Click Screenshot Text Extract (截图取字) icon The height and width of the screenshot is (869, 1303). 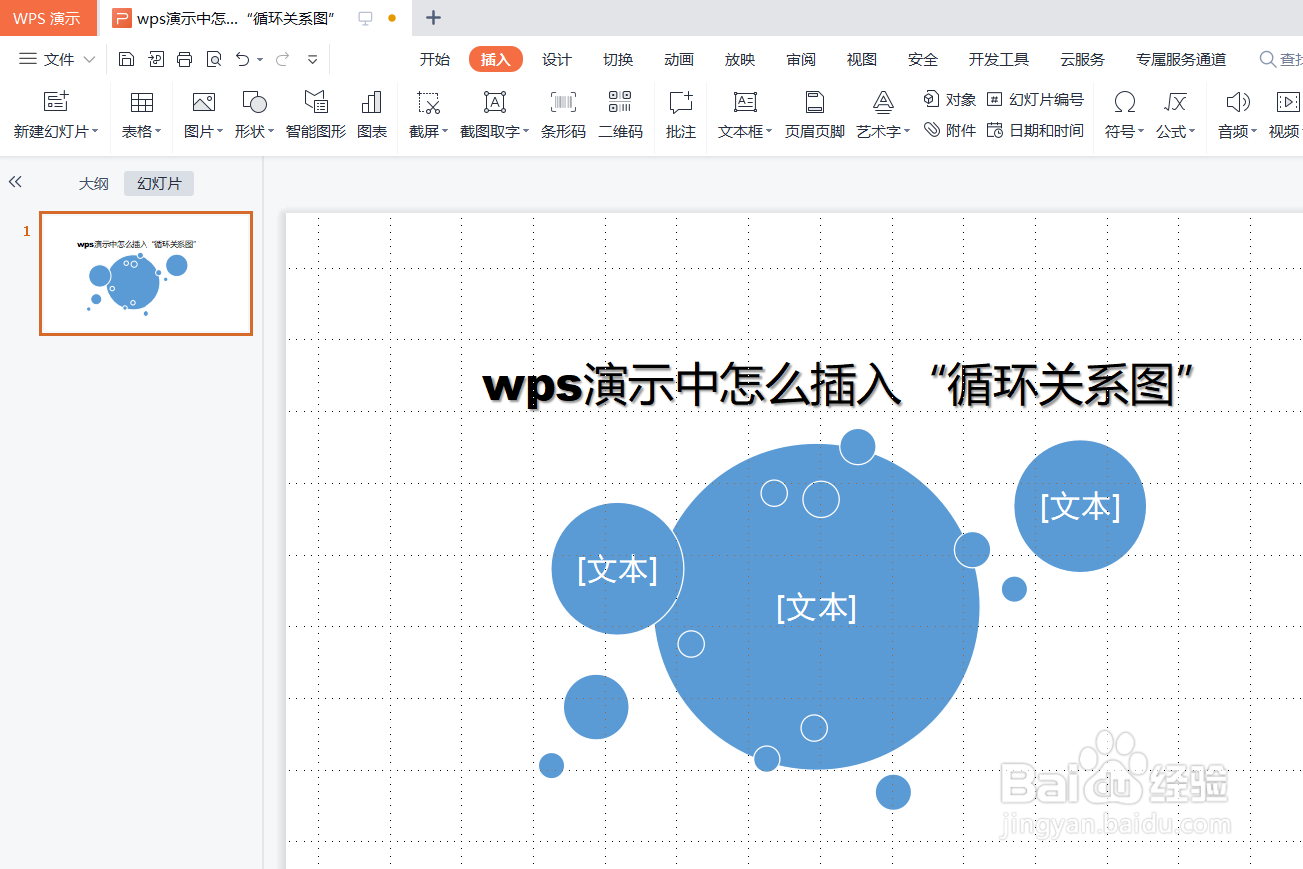pos(494,101)
